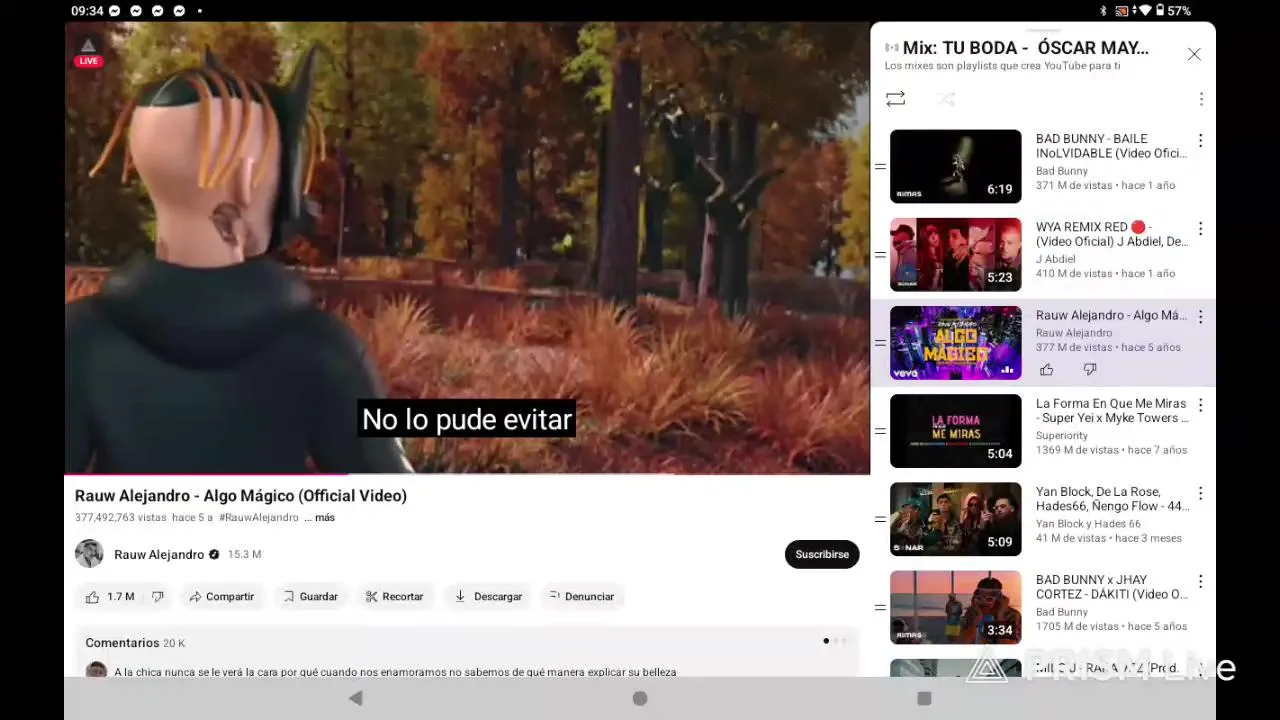Viewport: 1280px width, 720px height.
Task: Open options for Rauw Alejandro Algo Mágico item
Action: [x=1201, y=317]
